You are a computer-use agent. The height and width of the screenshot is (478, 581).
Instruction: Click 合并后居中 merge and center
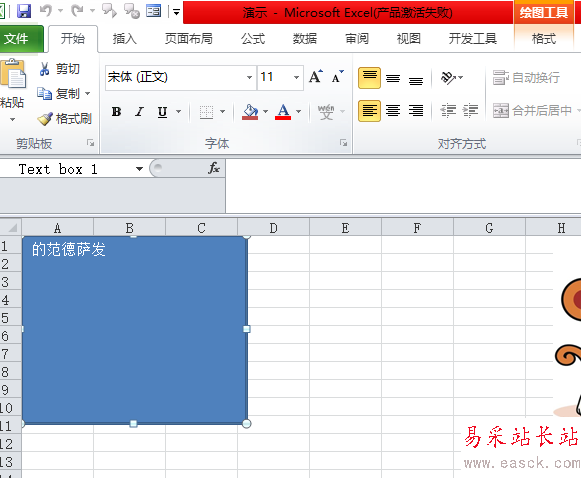(x=532, y=110)
